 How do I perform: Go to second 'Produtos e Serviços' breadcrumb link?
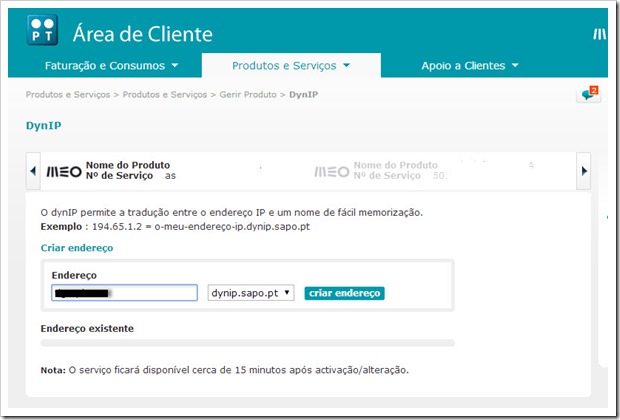coord(164,95)
